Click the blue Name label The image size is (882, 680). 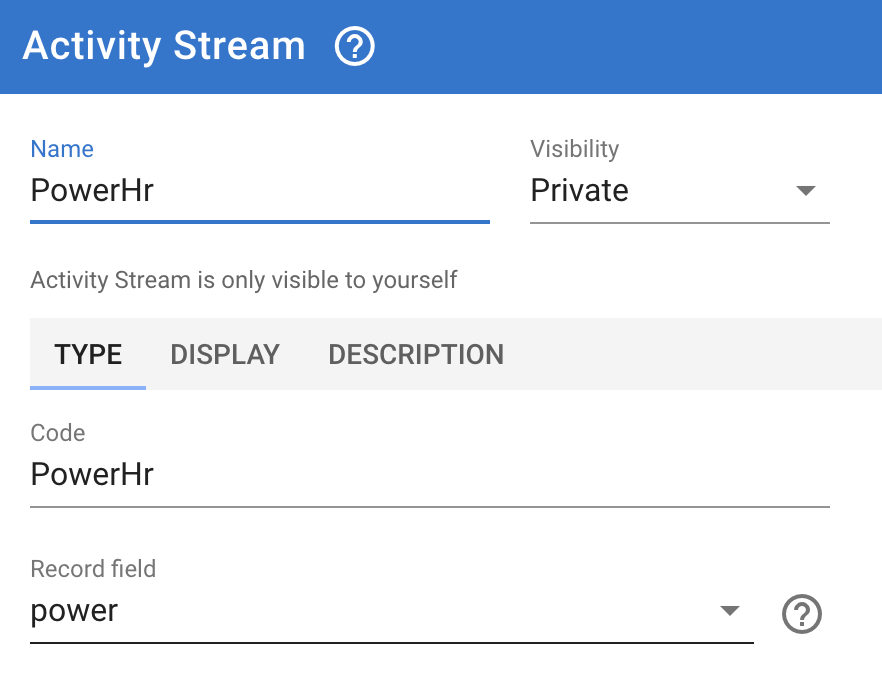[x=62, y=149]
